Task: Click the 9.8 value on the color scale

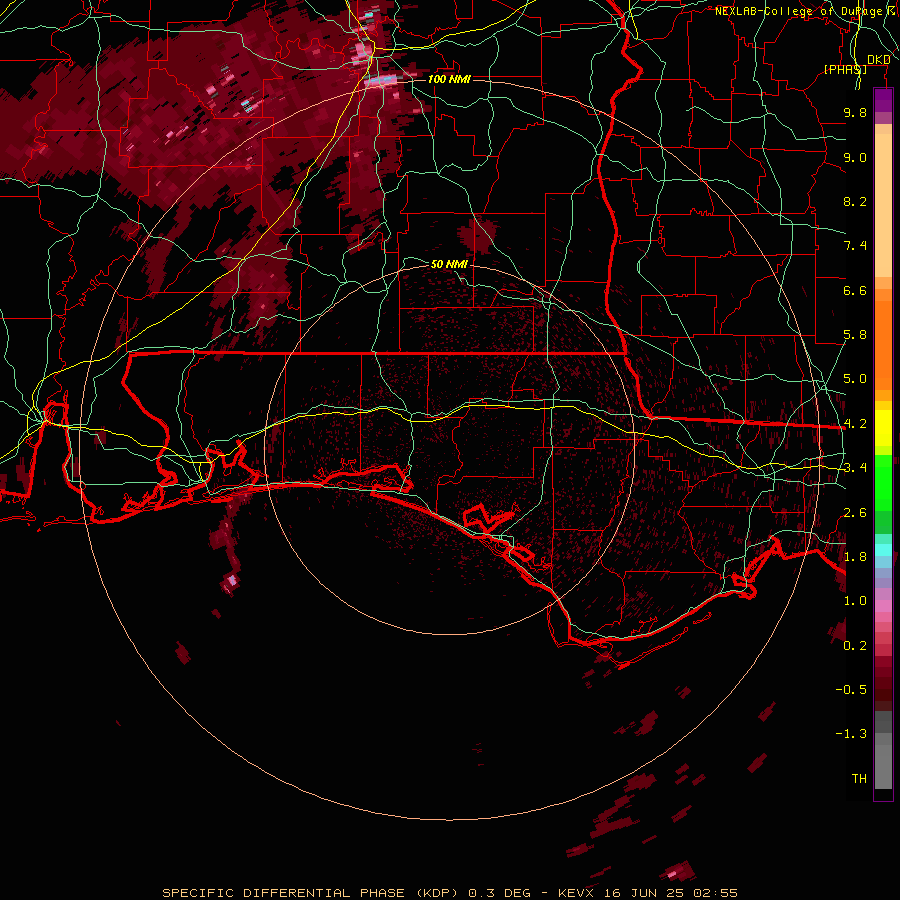Action: click(x=855, y=112)
